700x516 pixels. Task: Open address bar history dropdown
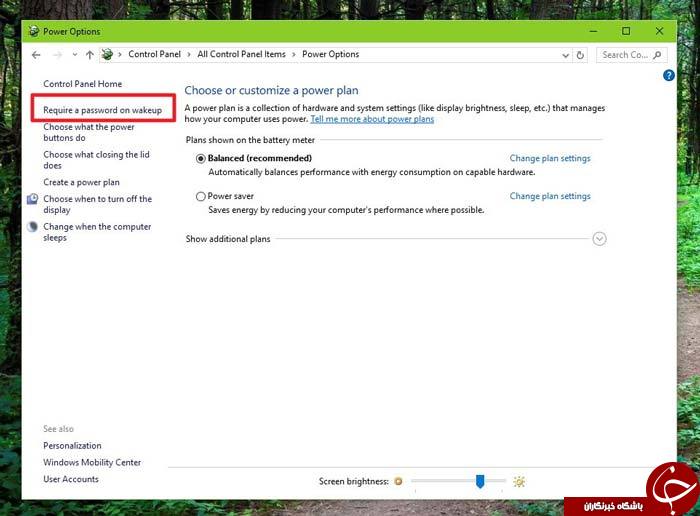tap(565, 55)
